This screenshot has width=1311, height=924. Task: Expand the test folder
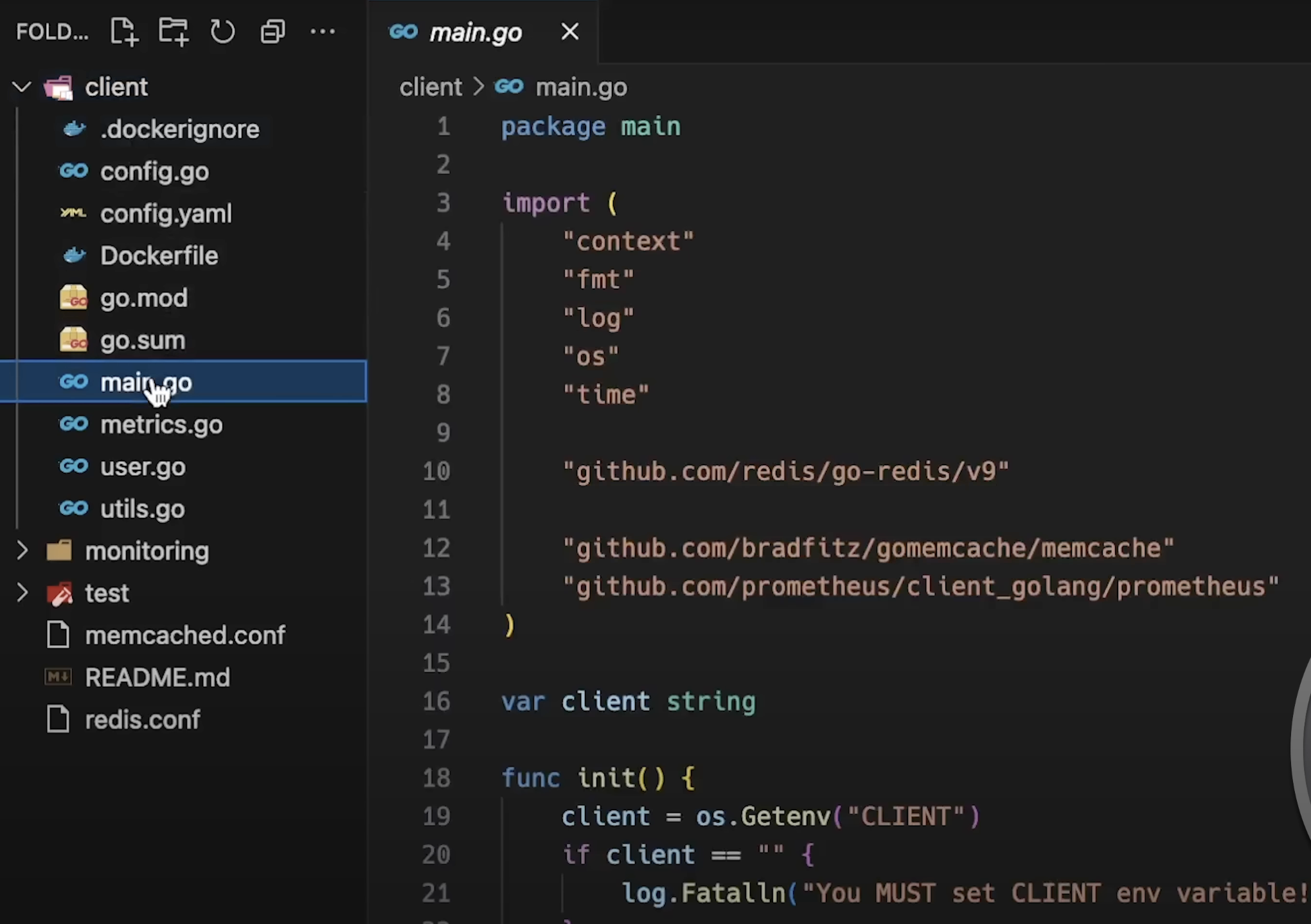coord(22,592)
